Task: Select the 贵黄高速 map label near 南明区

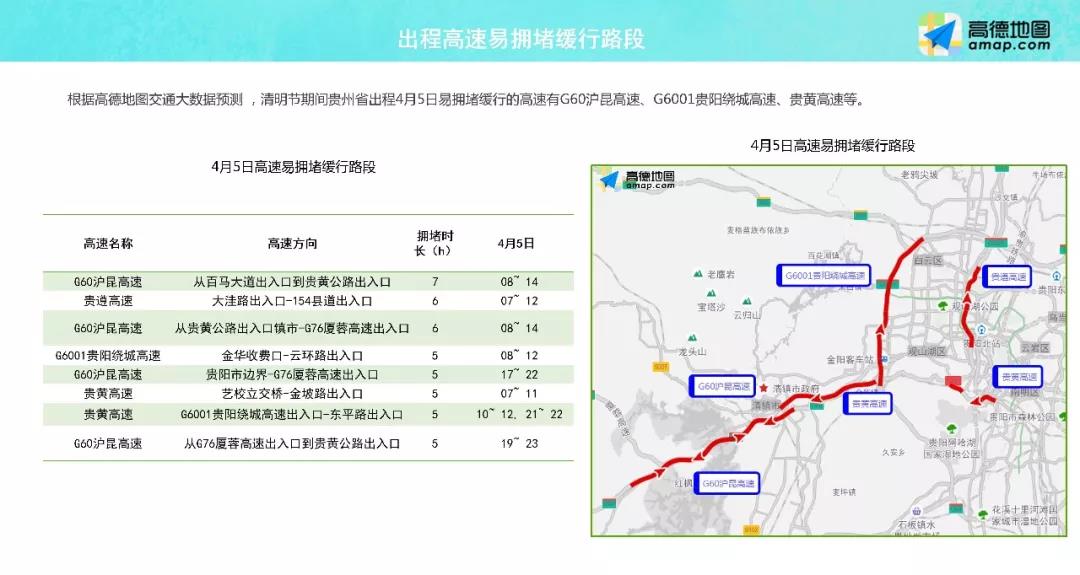Action: point(1018,377)
